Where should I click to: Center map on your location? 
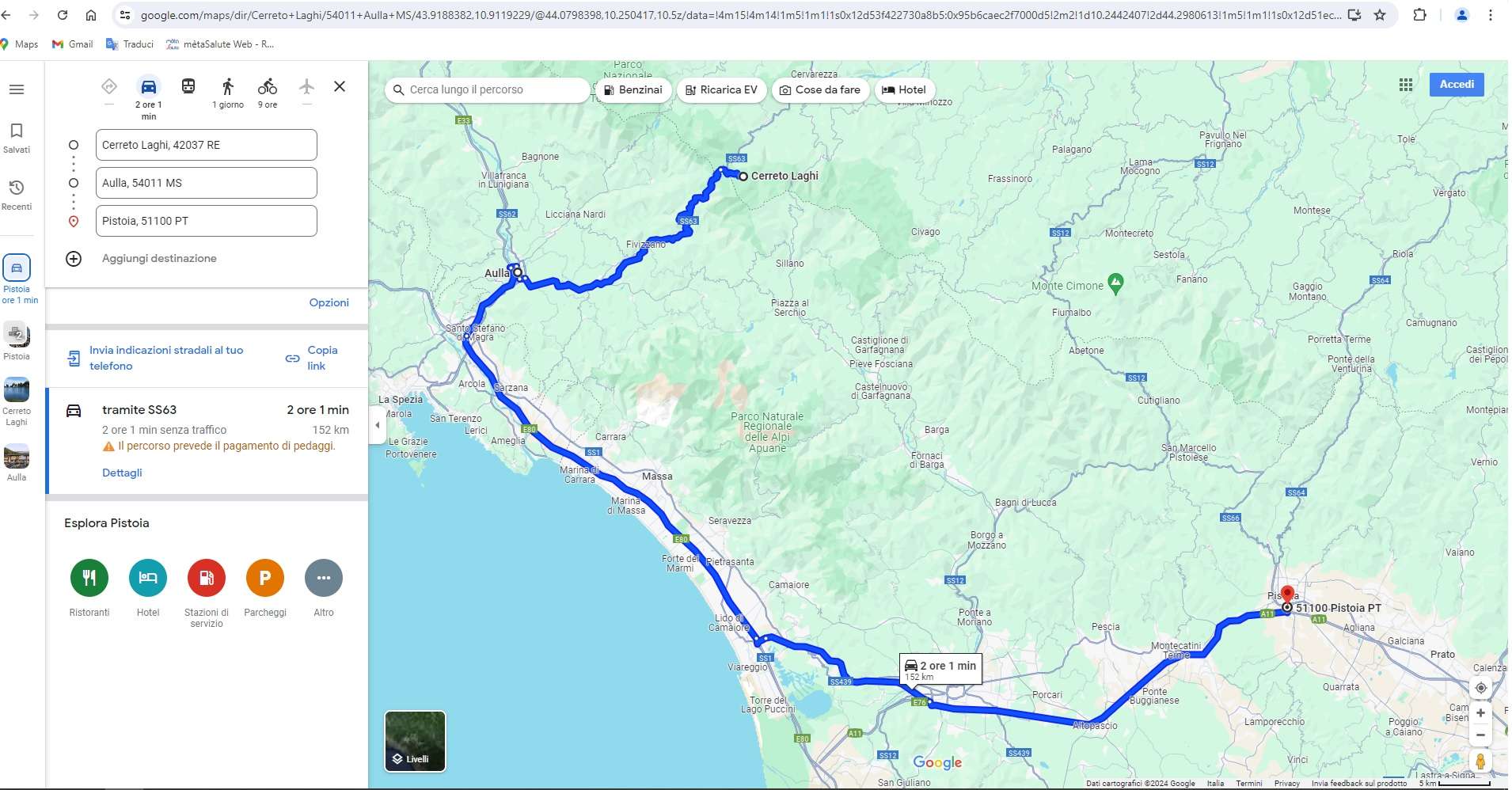point(1480,688)
